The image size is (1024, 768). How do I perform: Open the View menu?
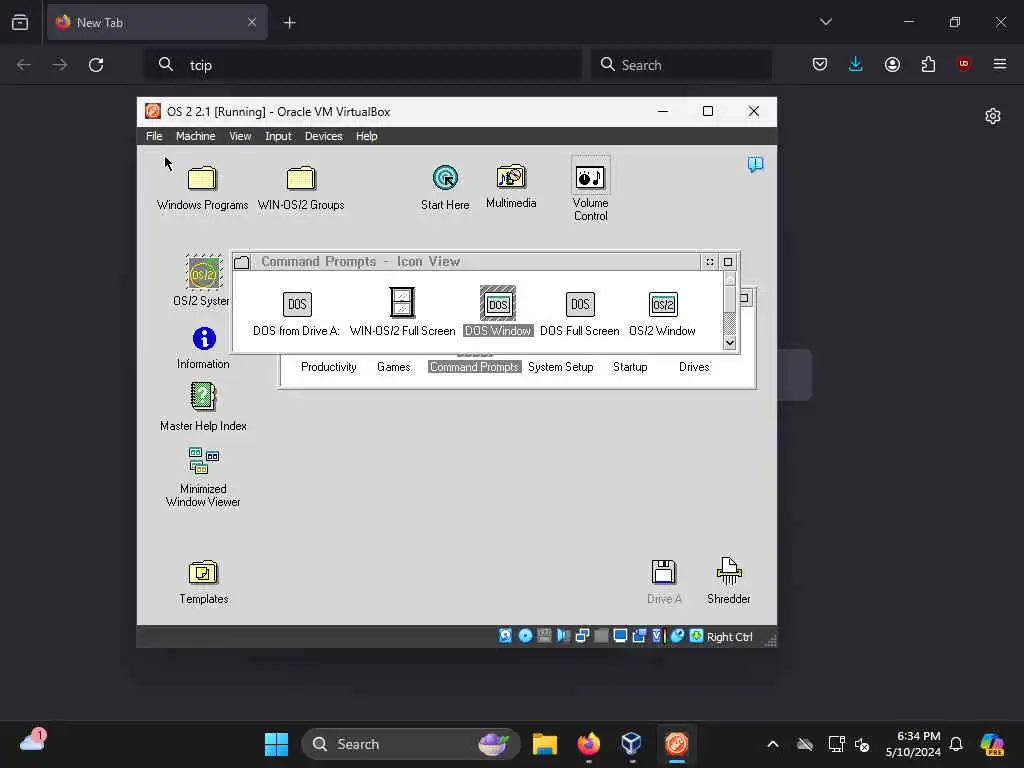(240, 136)
